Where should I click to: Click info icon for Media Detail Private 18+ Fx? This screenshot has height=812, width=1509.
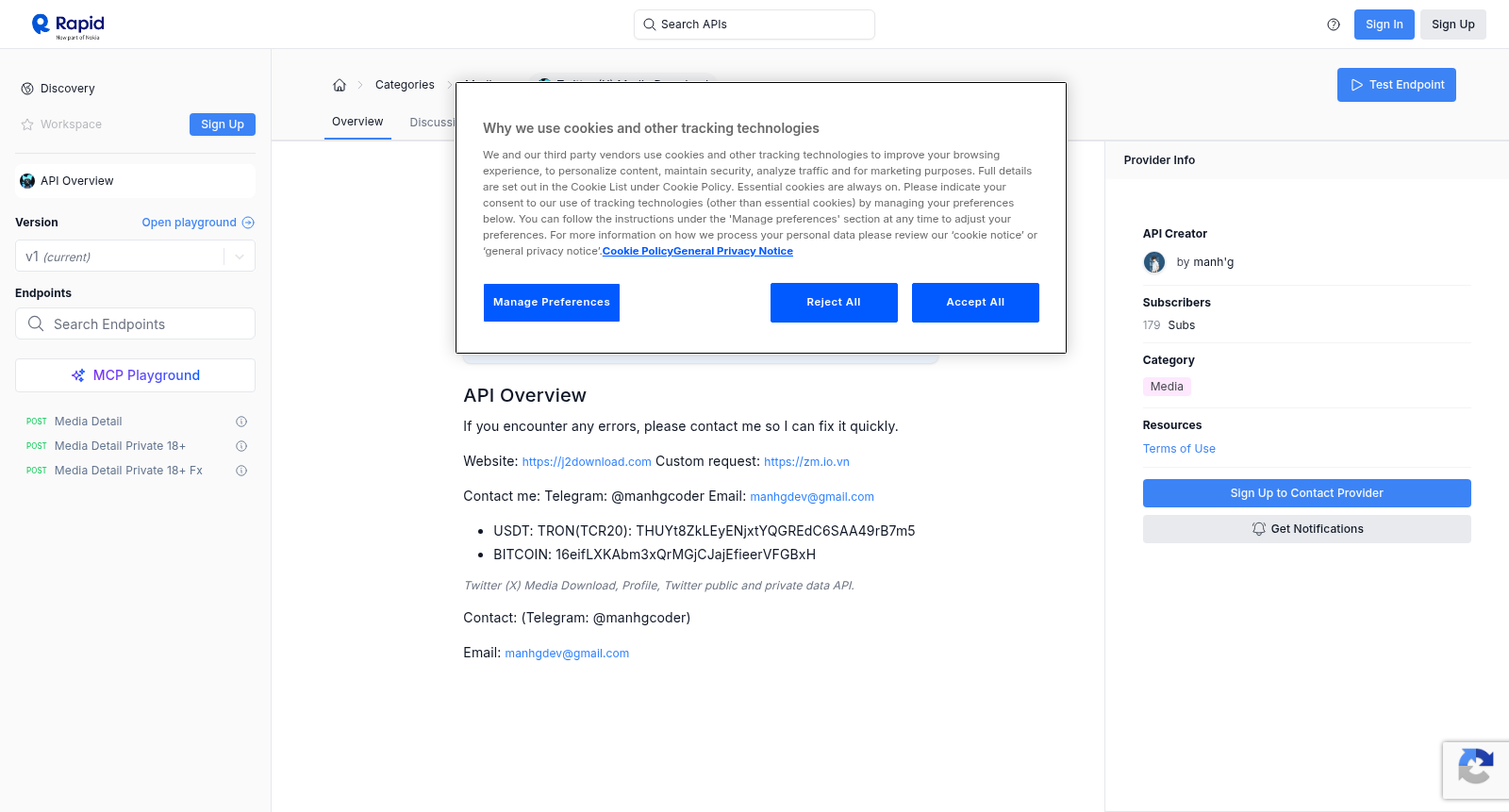point(241,471)
